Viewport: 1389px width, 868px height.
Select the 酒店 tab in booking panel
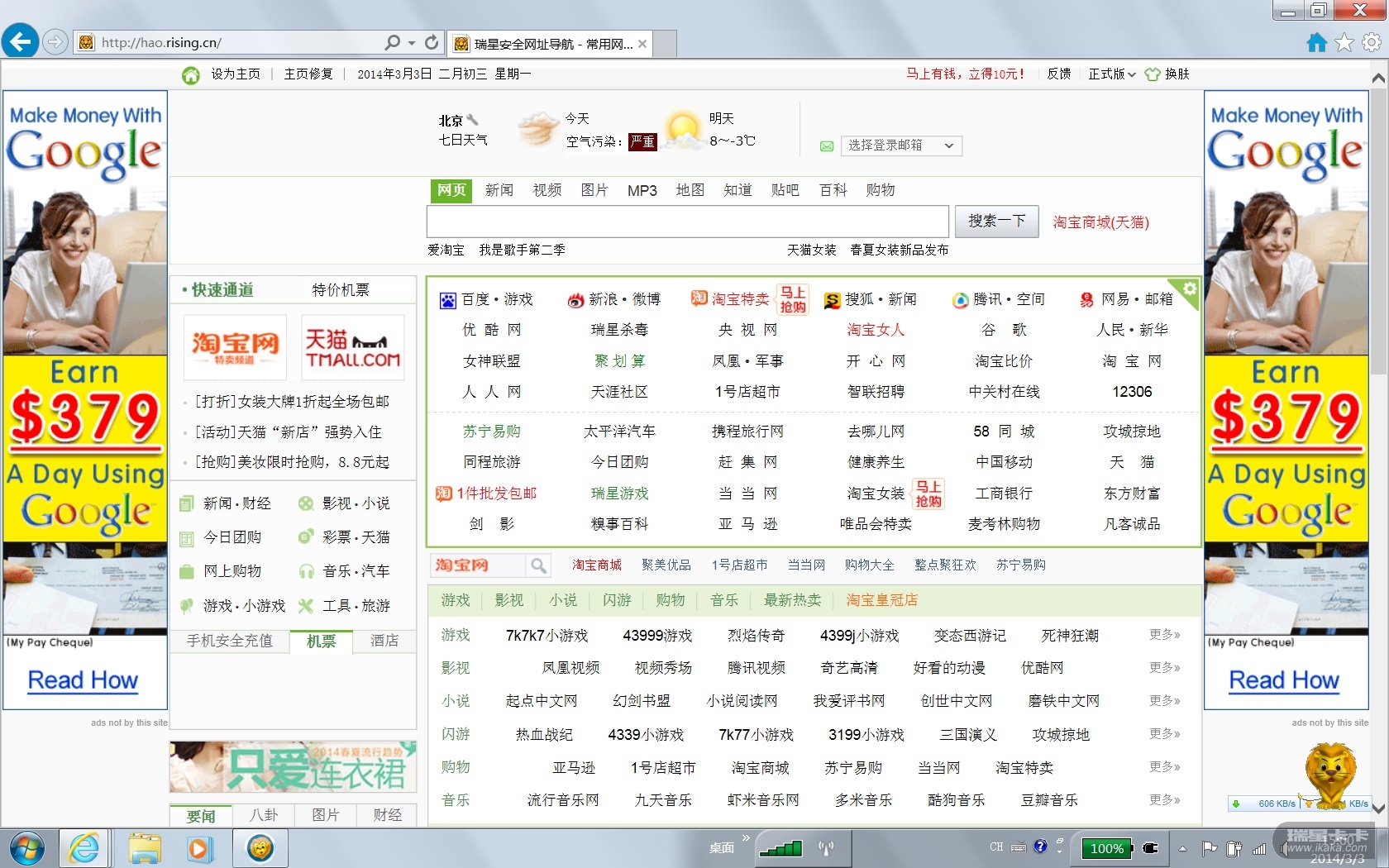pyautogui.click(x=384, y=641)
